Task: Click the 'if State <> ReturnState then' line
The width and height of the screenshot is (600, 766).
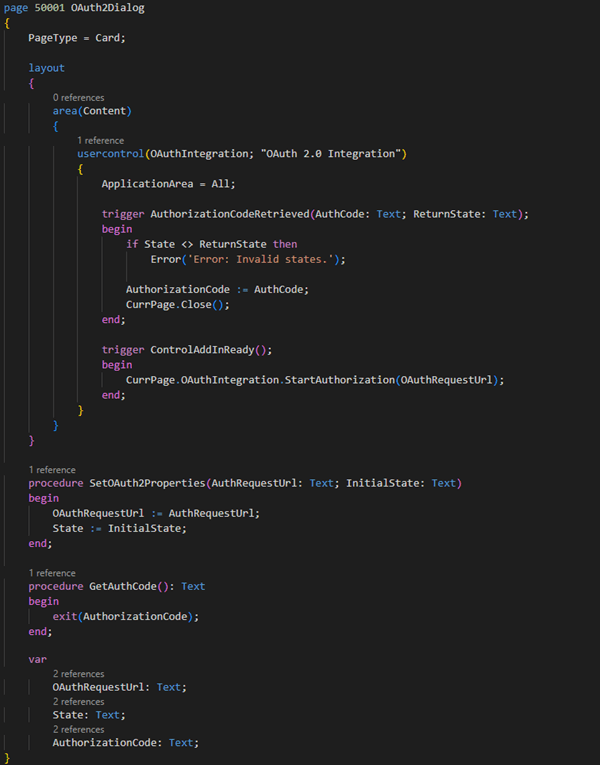Action: [212, 244]
